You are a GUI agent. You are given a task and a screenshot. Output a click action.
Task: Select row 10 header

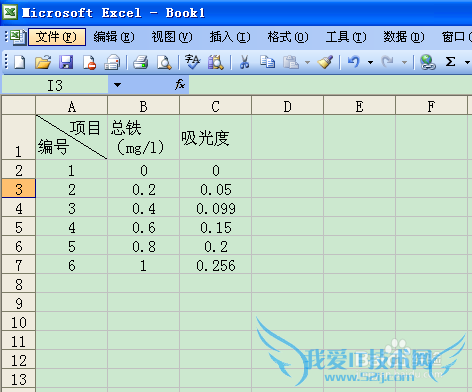click(19, 322)
